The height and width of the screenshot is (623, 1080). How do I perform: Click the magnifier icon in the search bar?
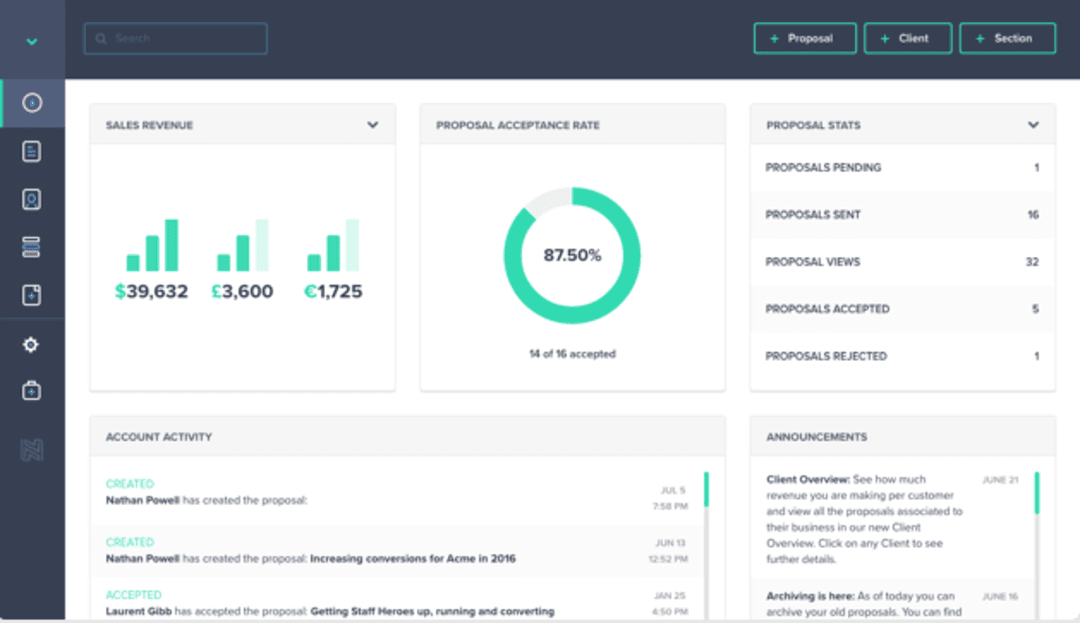click(x=100, y=38)
